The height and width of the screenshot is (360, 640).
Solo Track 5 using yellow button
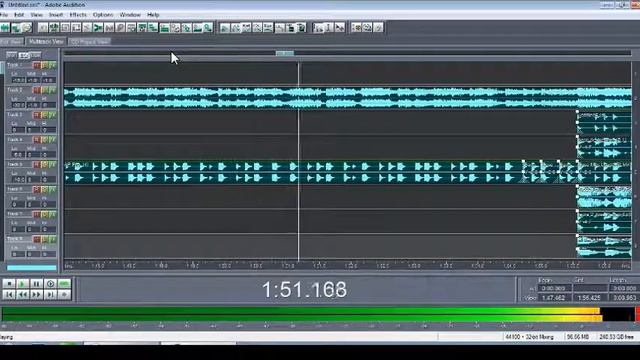(44, 165)
